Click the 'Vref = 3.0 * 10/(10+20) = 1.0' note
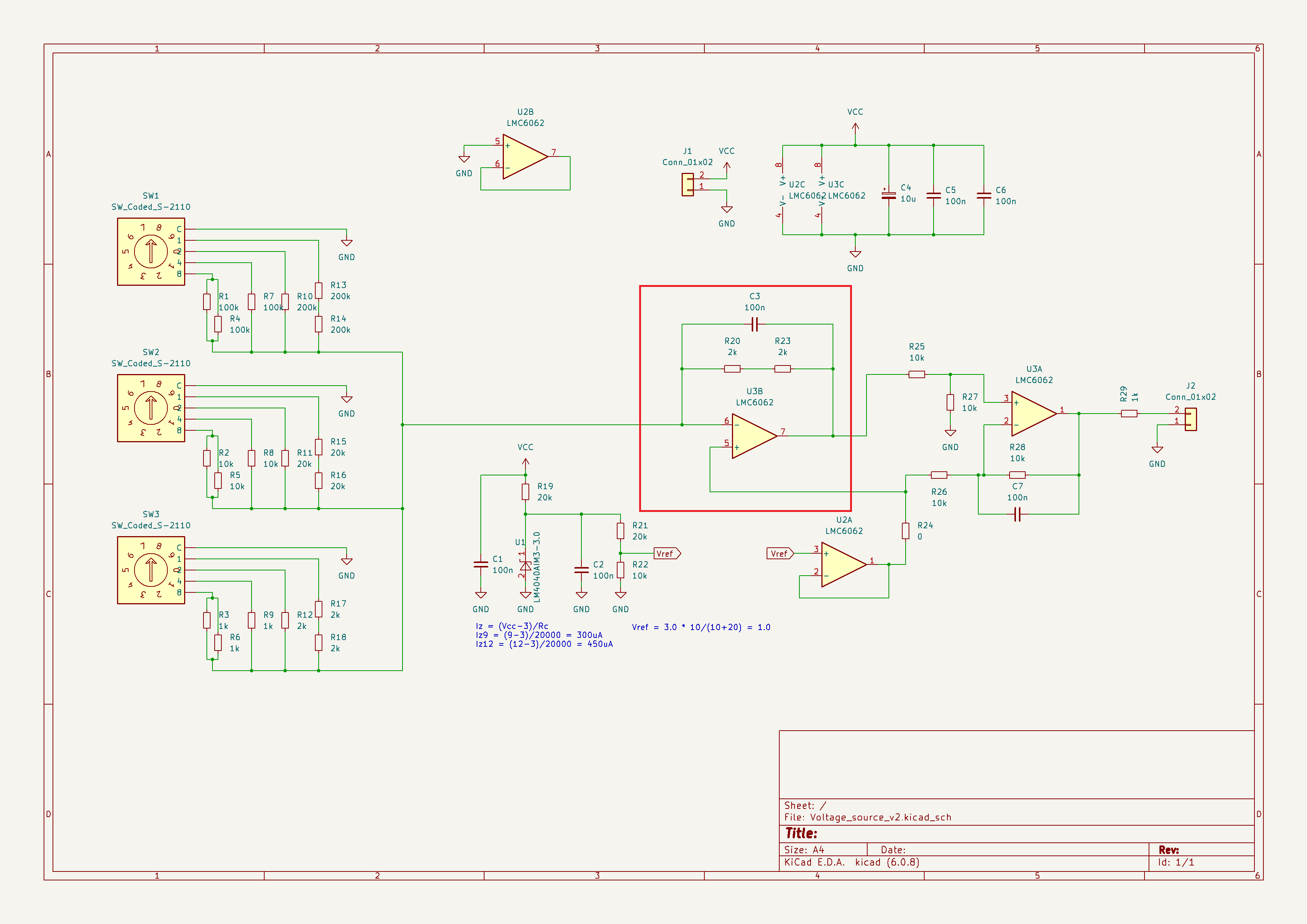The height and width of the screenshot is (924, 1307). point(701,627)
